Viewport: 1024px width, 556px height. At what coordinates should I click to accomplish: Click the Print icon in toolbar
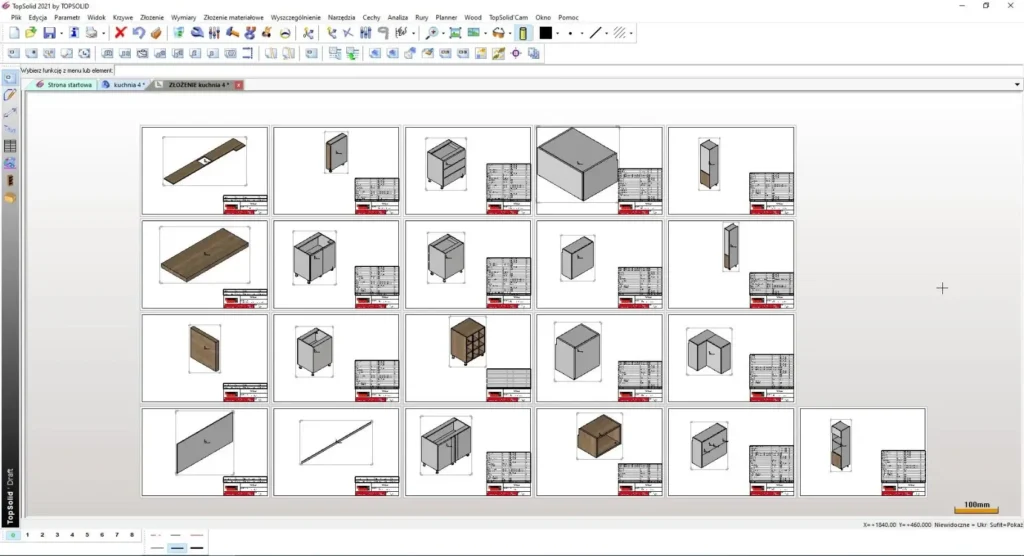click(92, 33)
